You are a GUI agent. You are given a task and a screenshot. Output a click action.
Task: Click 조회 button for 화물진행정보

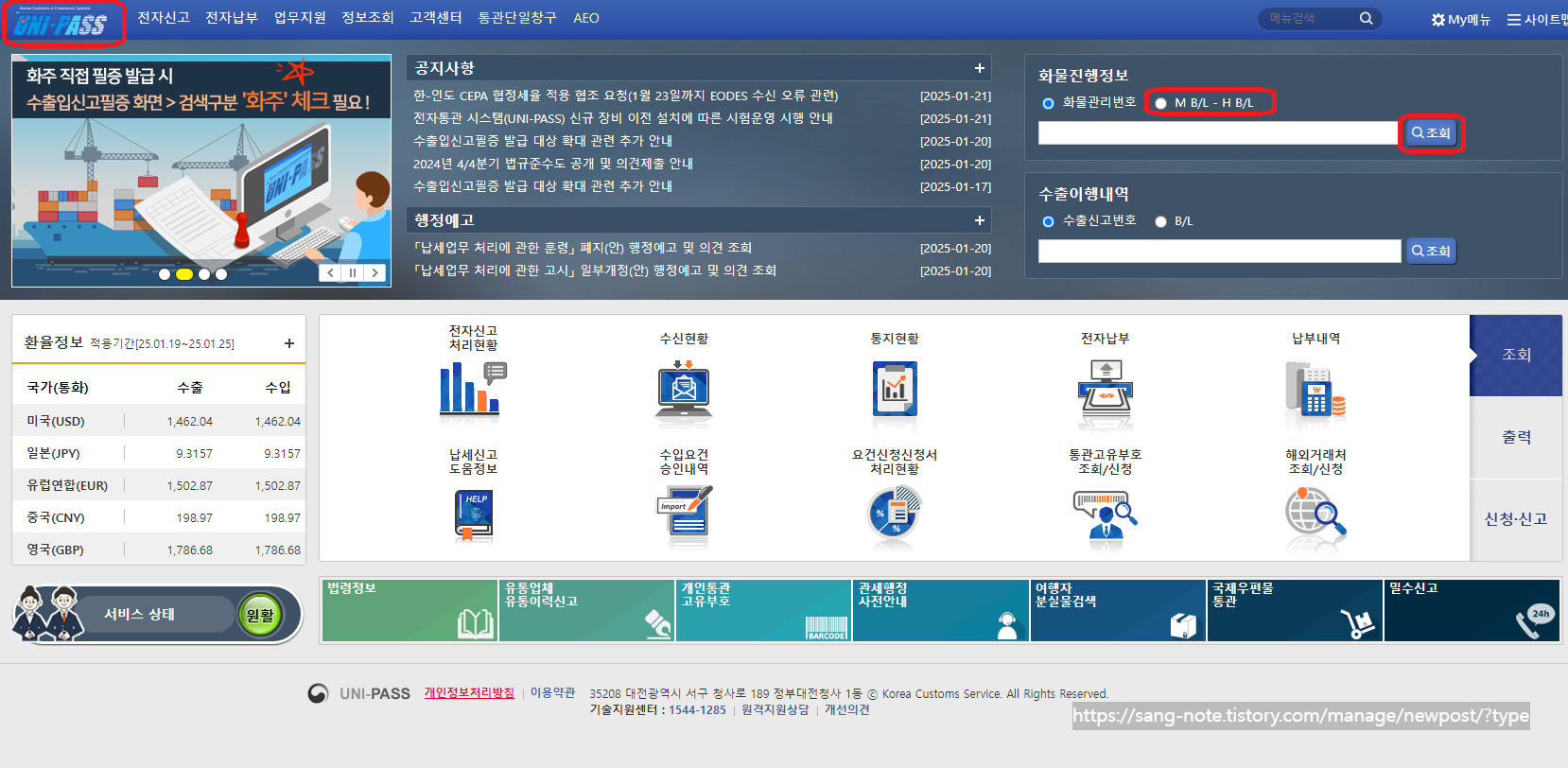pyautogui.click(x=1431, y=133)
